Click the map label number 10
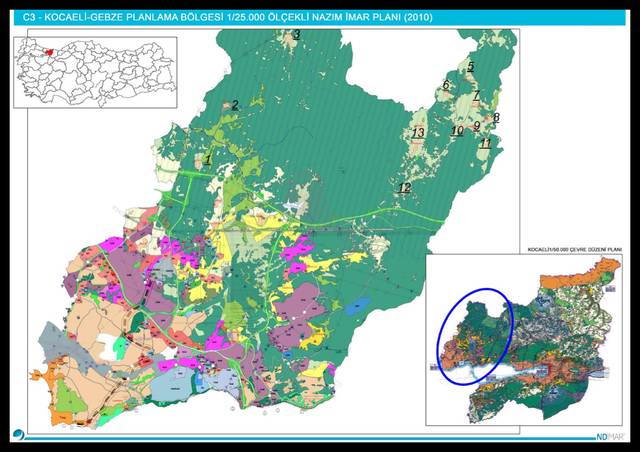Image resolution: width=640 pixels, height=452 pixels. point(457,131)
